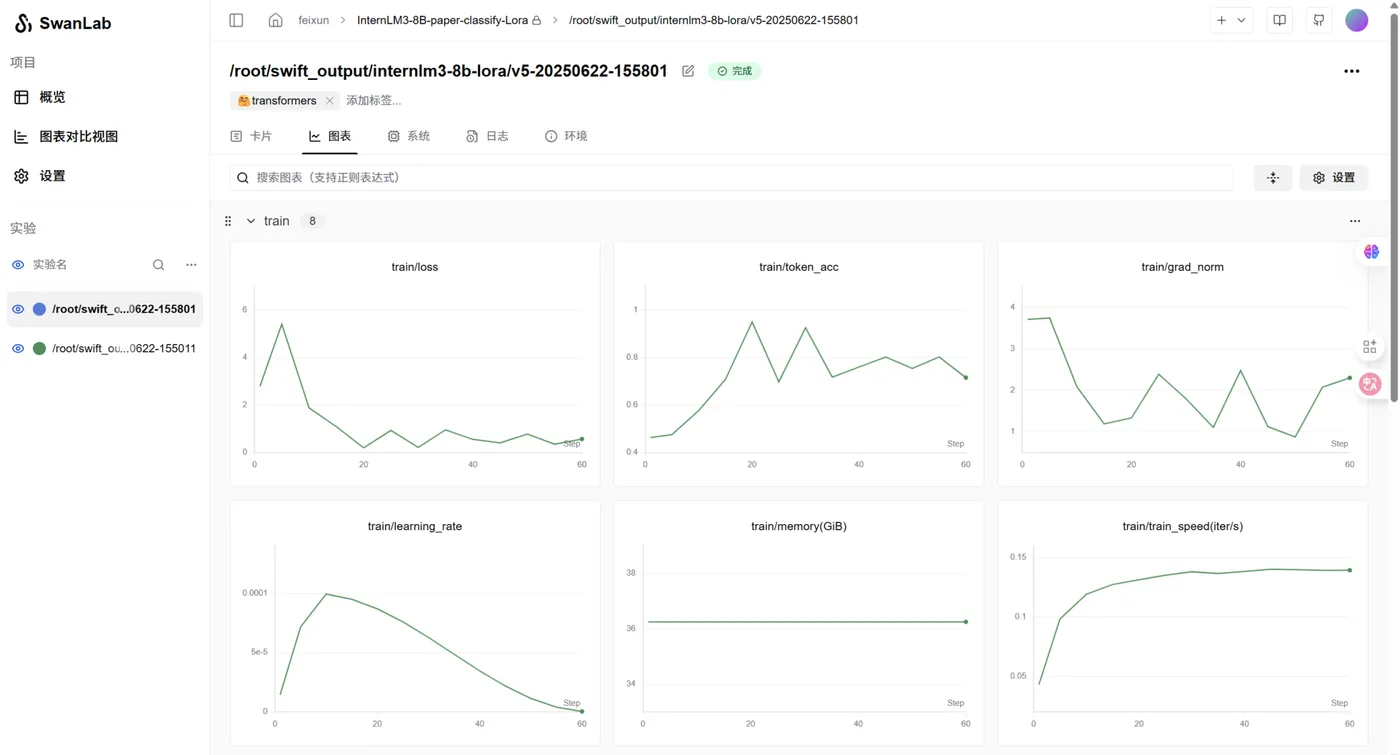Toggle the sidebar collapse icon
This screenshot has height=755, width=1400.
click(x=236, y=20)
